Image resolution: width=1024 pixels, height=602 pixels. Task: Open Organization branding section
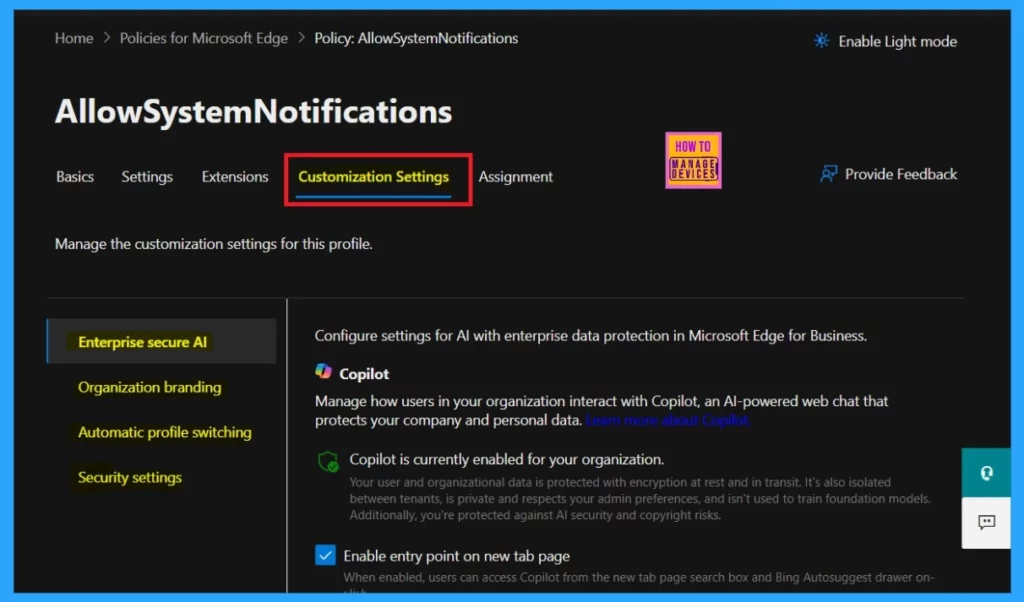(x=150, y=387)
